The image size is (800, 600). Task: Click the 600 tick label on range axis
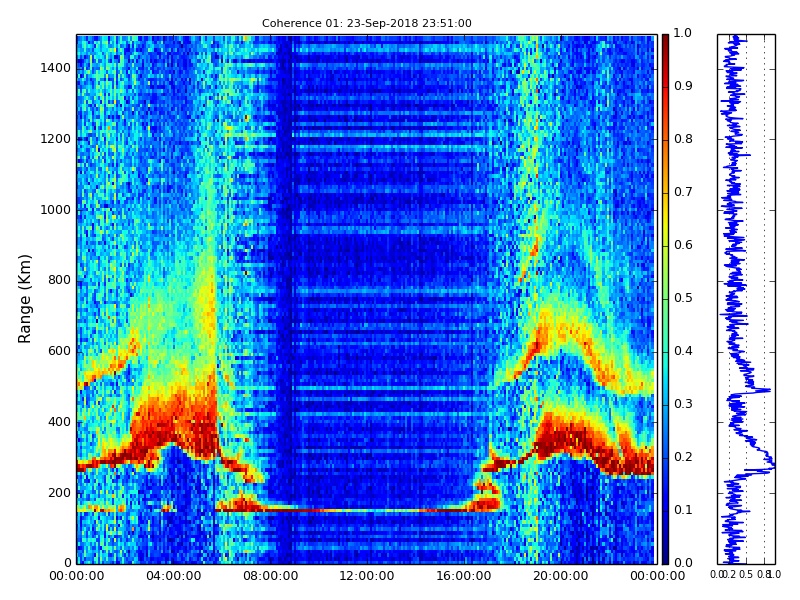pyautogui.click(x=60, y=351)
